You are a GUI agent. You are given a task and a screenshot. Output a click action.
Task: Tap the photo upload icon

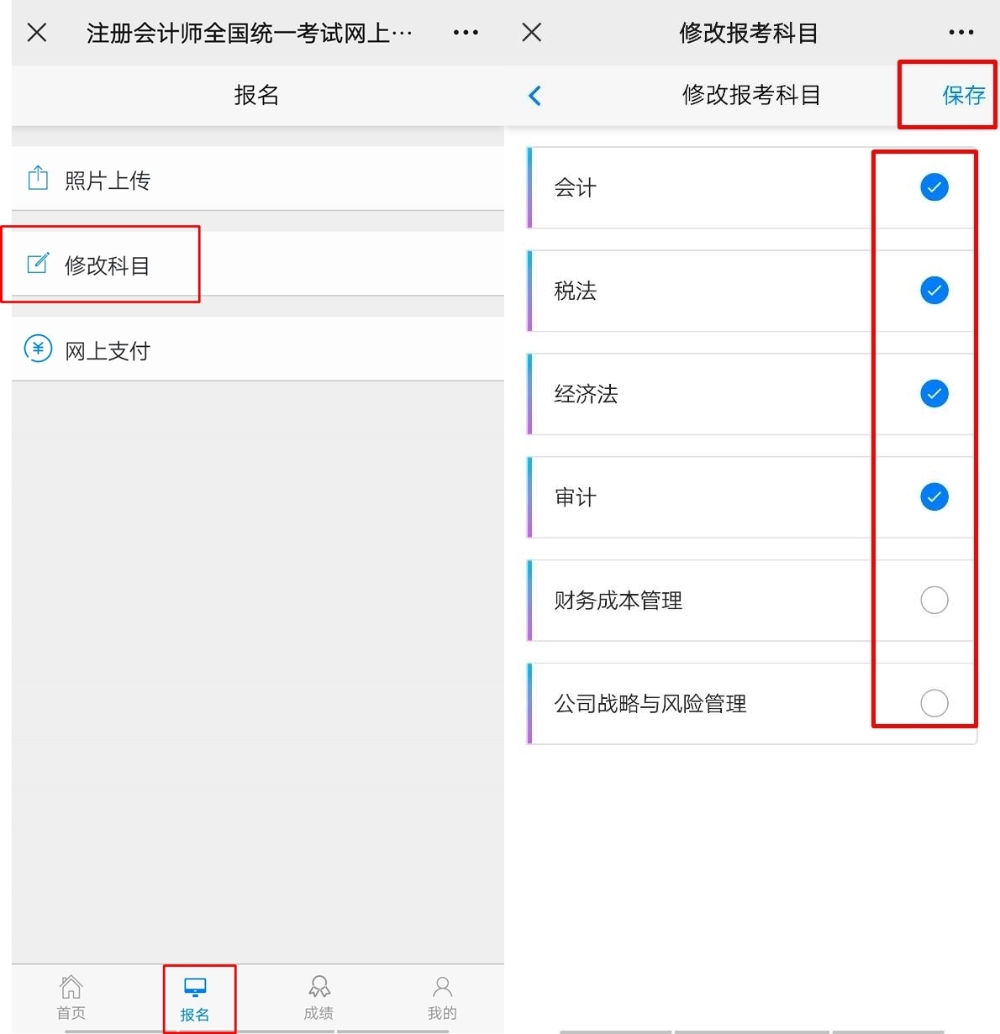pyautogui.click(x=38, y=179)
